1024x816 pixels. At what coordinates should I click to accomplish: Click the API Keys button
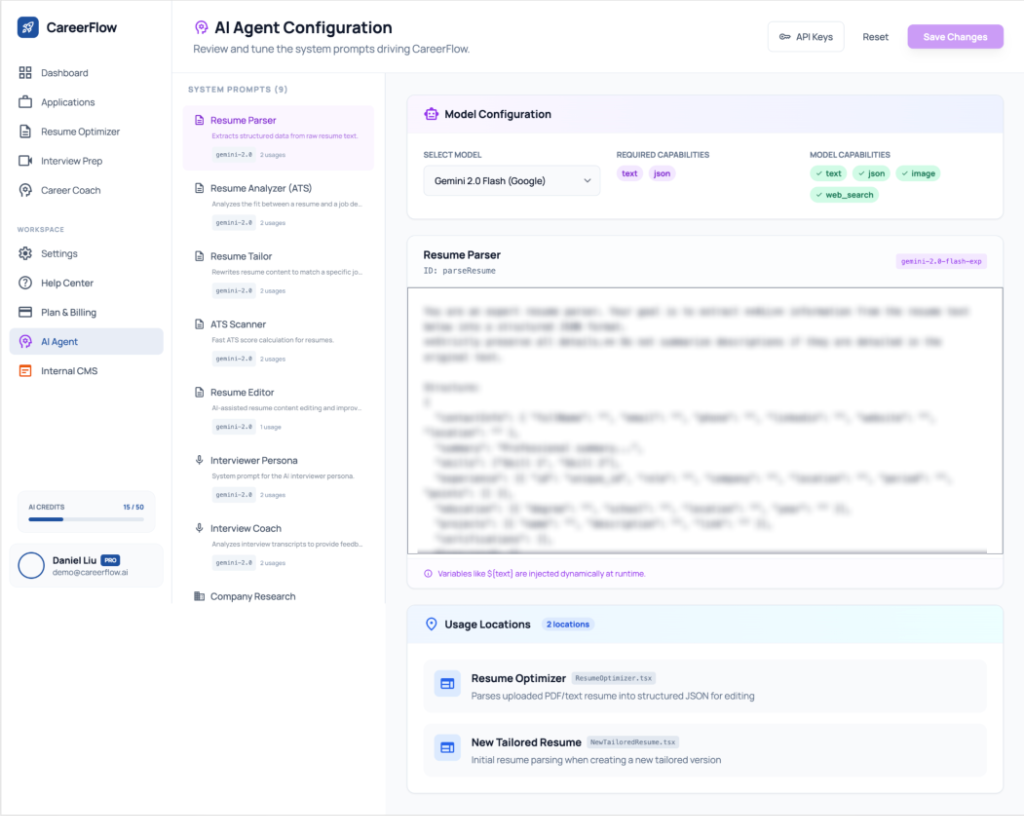[x=805, y=36]
